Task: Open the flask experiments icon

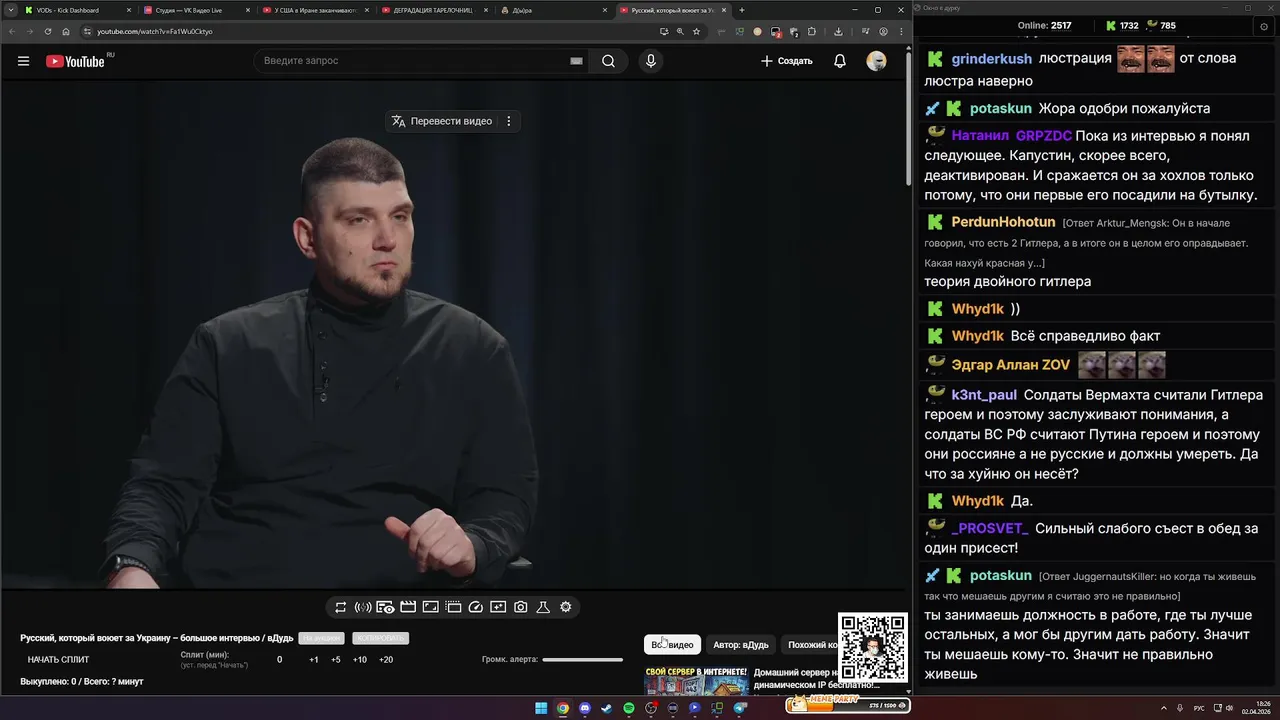Action: [543, 607]
